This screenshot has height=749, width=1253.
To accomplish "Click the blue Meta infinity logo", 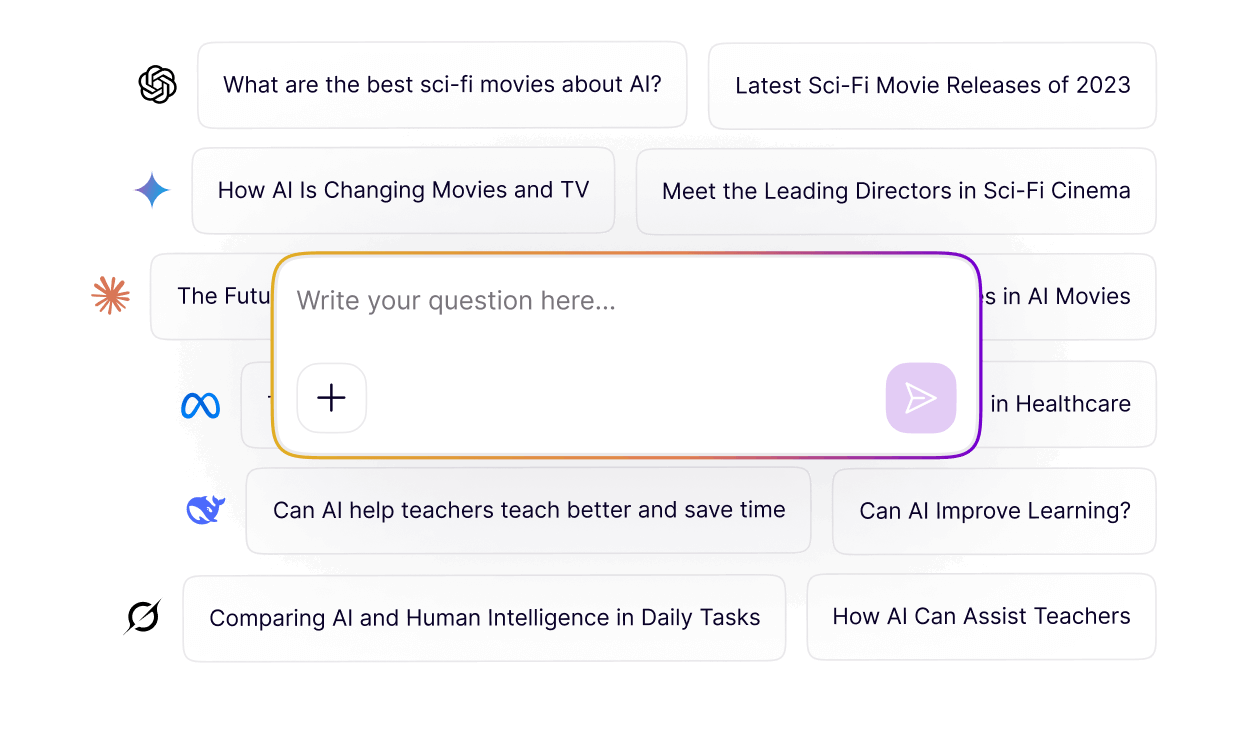I will coord(200,406).
